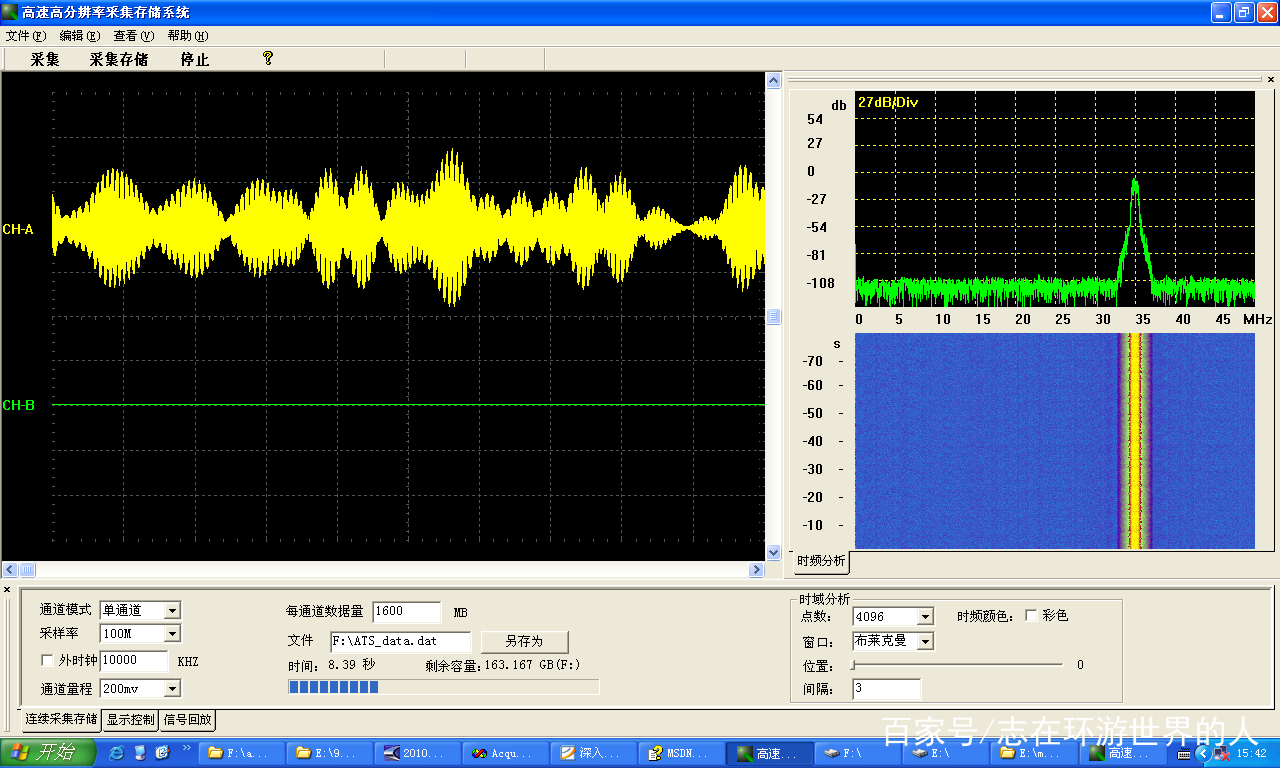Enable the 外时钟 external clock checkbox
This screenshot has width=1280, height=768.
tap(47, 661)
